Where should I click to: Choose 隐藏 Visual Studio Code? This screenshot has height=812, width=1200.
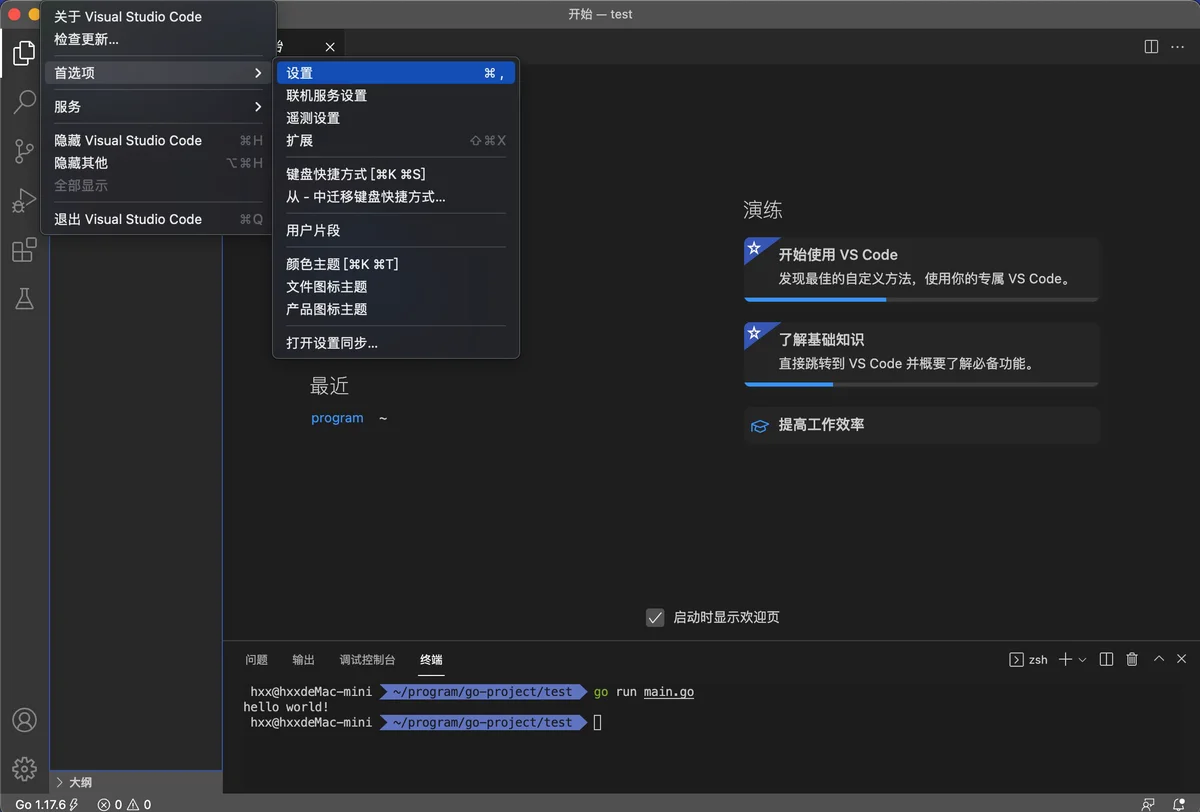point(158,141)
